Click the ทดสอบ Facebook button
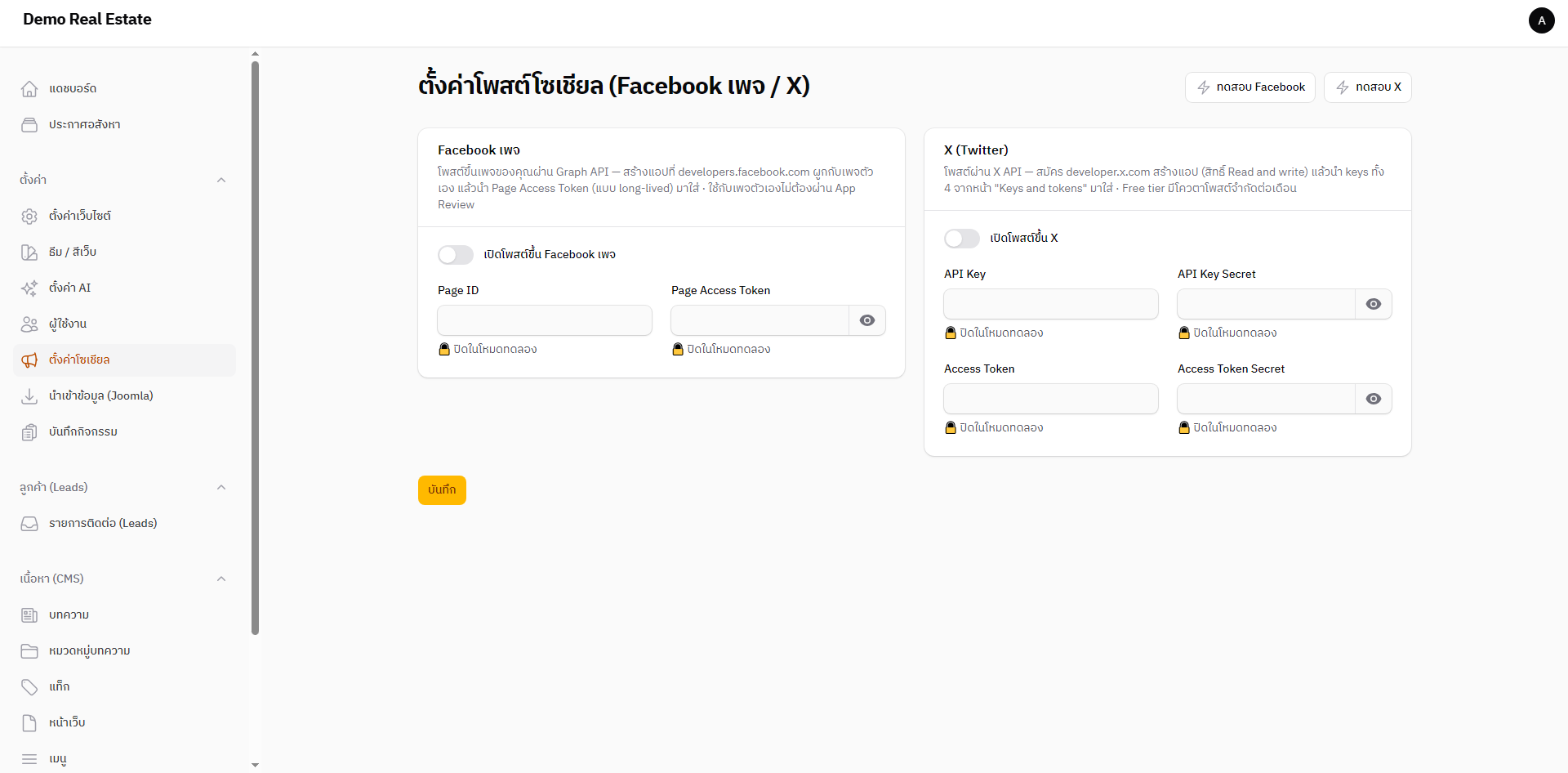This screenshot has height=773, width=1568. coord(1250,87)
